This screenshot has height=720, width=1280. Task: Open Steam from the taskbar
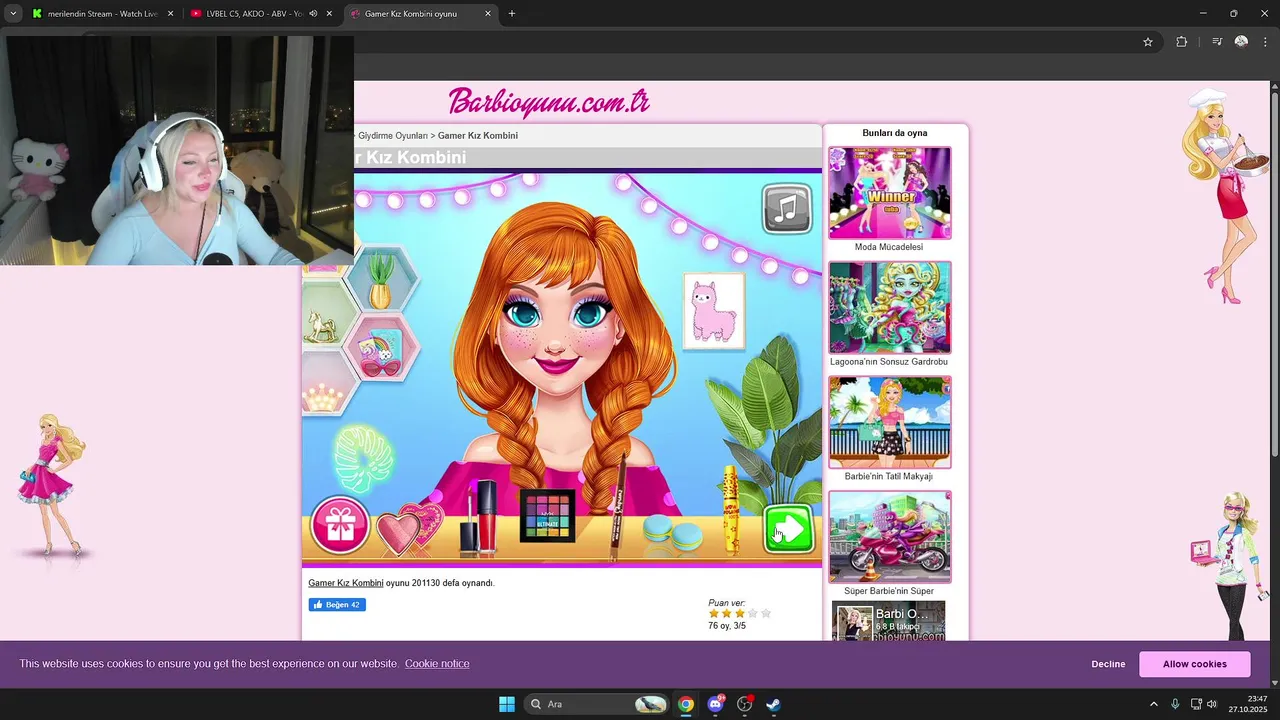(774, 704)
